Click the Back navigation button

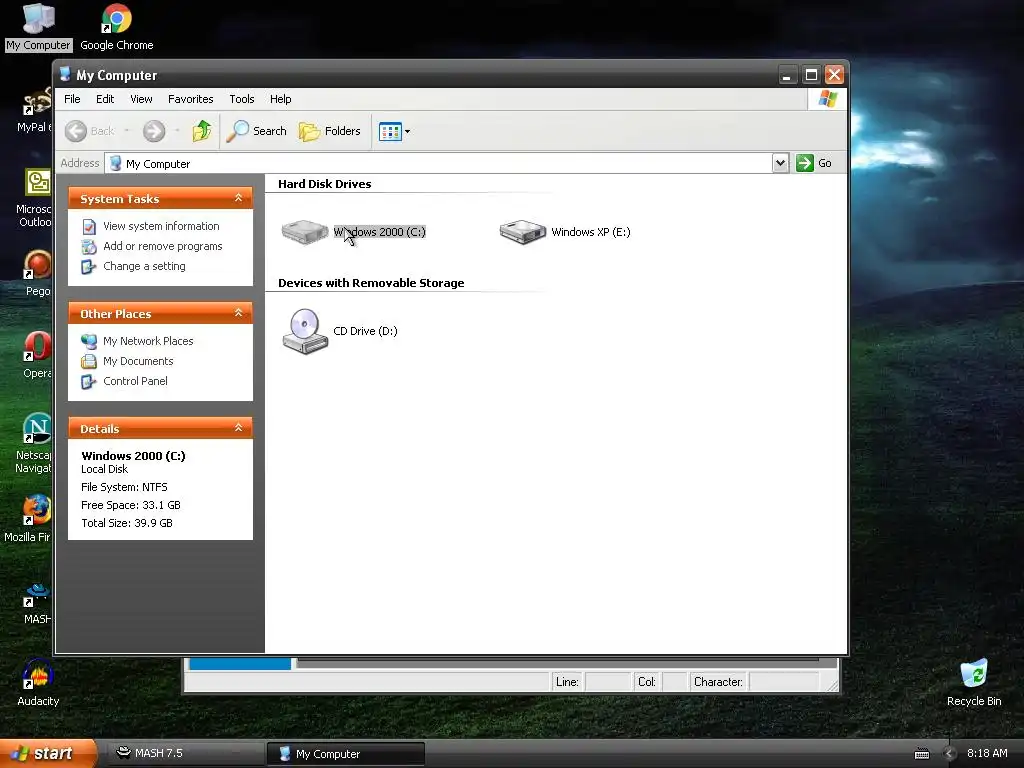click(89, 131)
